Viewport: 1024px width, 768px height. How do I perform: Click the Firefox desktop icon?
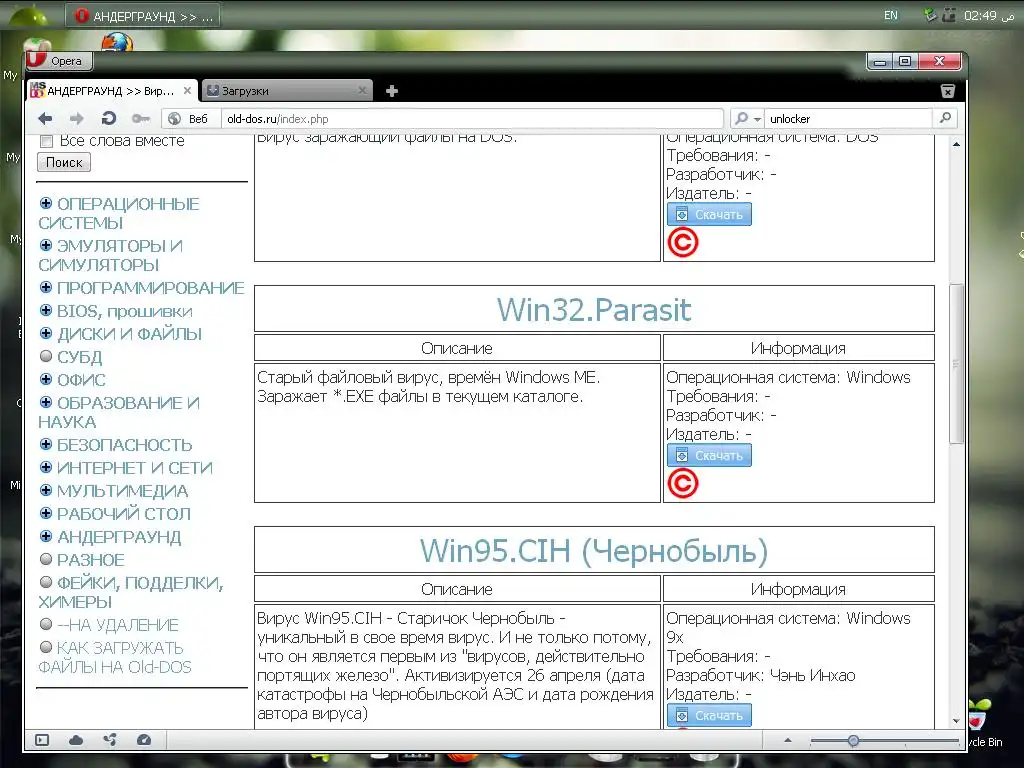click(x=117, y=42)
